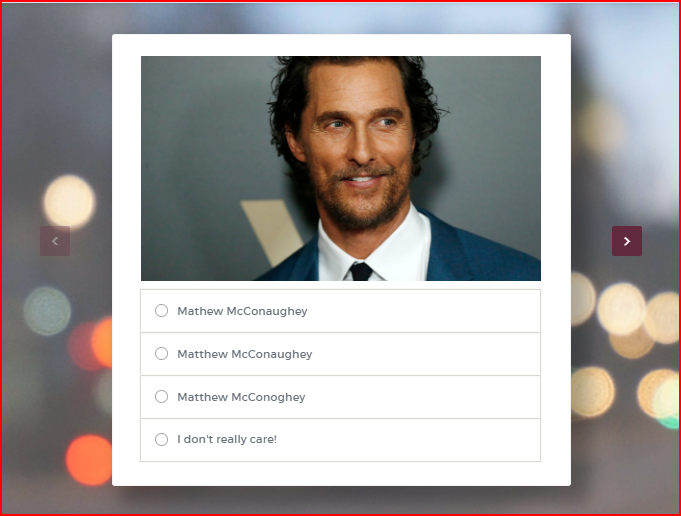Click the "Matthew McConaughey" answer label
681x516 pixels.
(244, 354)
